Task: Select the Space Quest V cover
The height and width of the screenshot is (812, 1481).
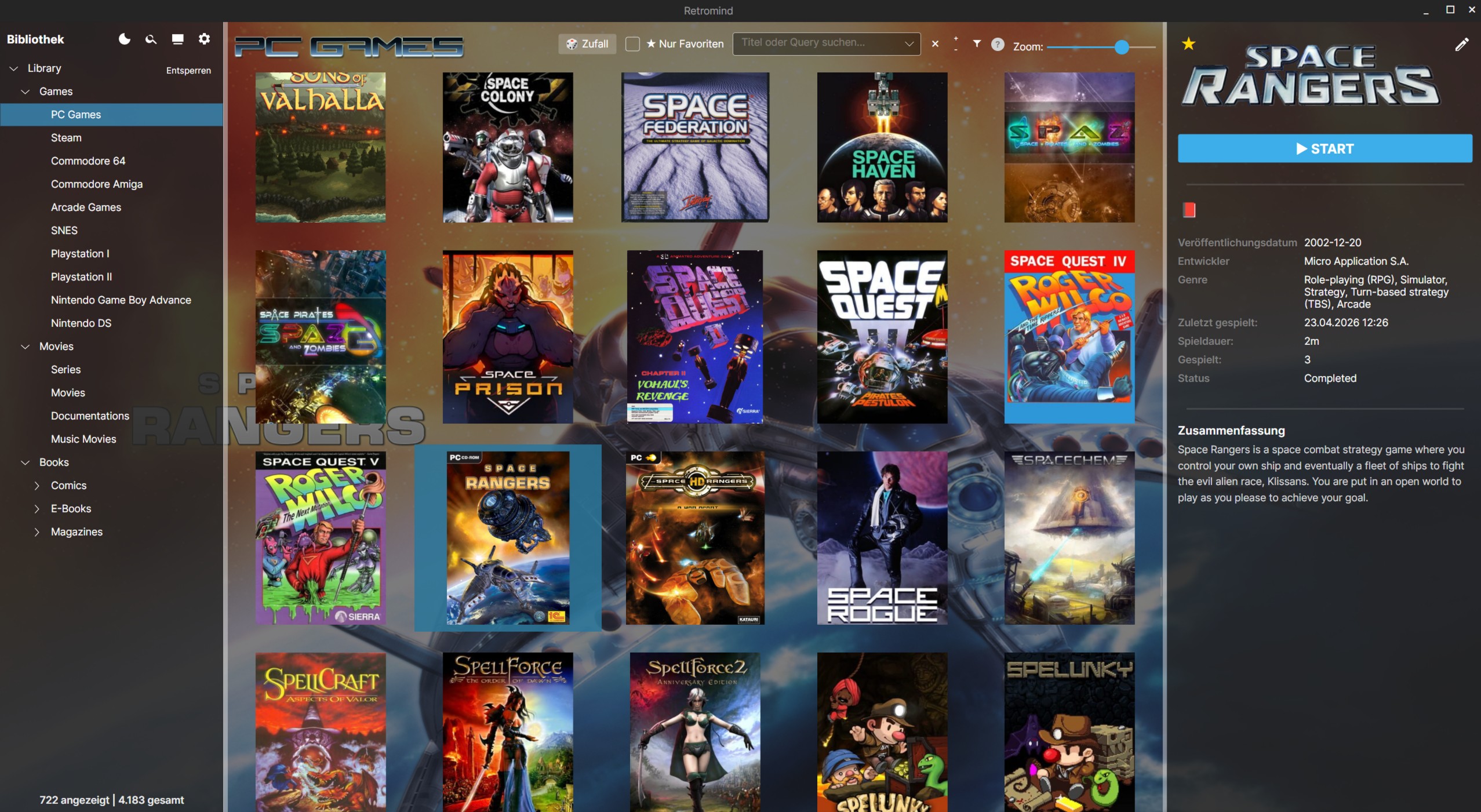Action: point(321,538)
